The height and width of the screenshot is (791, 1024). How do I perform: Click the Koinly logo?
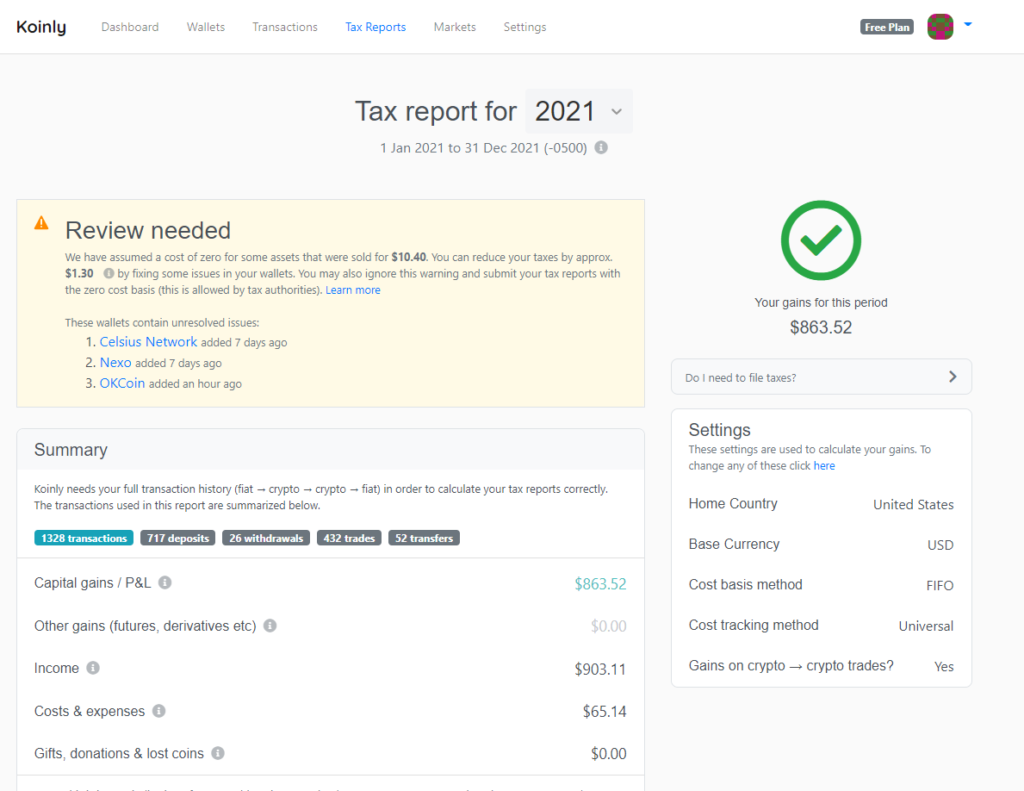pyautogui.click(x=41, y=27)
